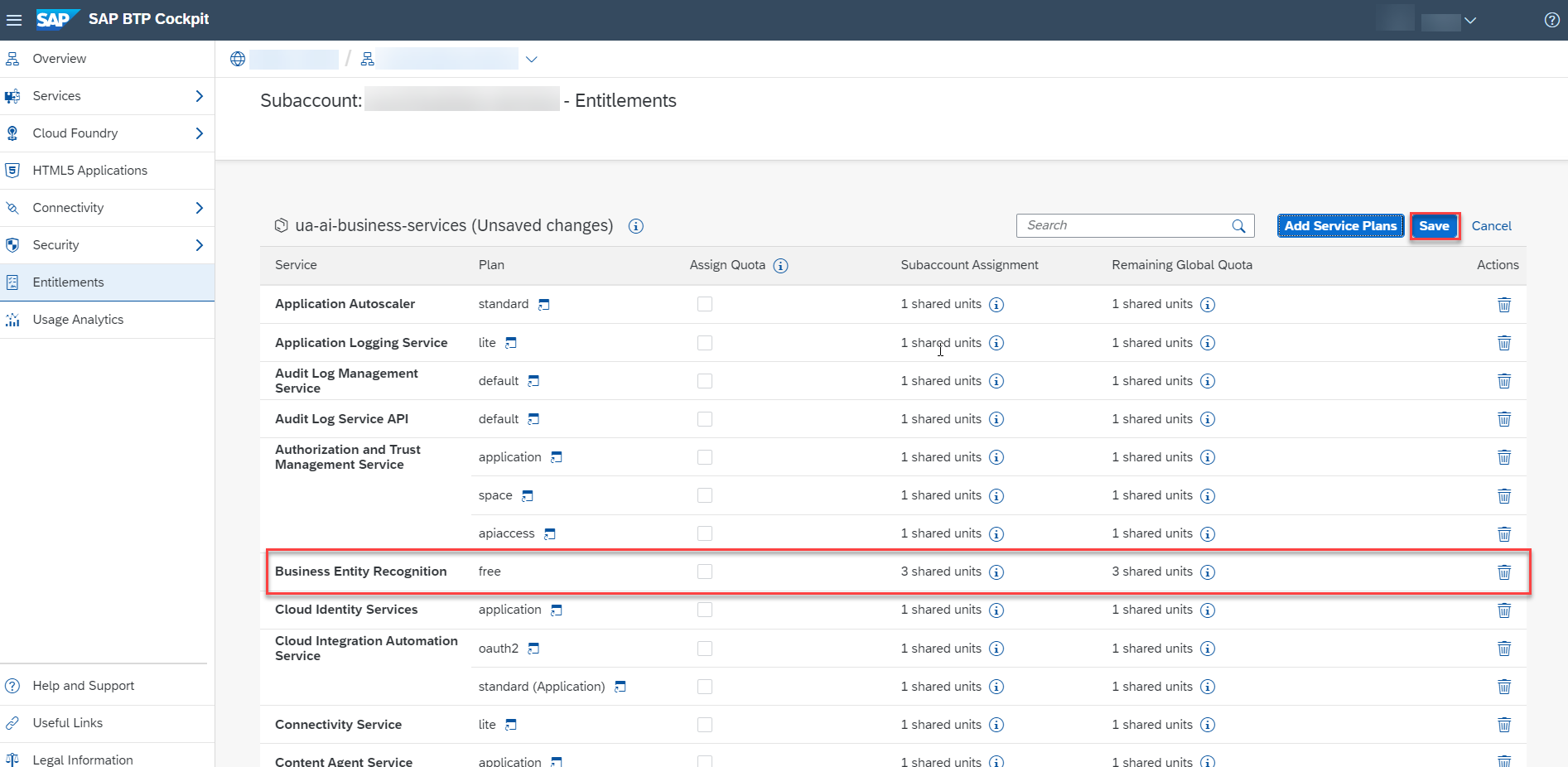1568x767 pixels.
Task: Open Overview in the side navigation
Action: pyautogui.click(x=108, y=59)
